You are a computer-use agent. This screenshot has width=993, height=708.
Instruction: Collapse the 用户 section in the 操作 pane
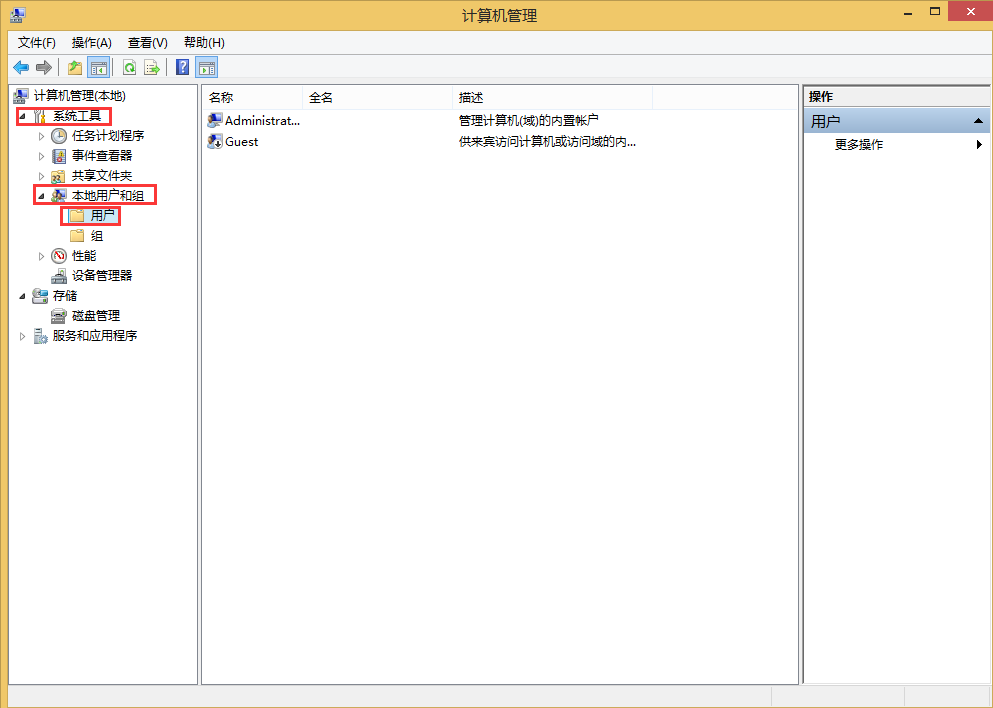pyautogui.click(x=978, y=120)
